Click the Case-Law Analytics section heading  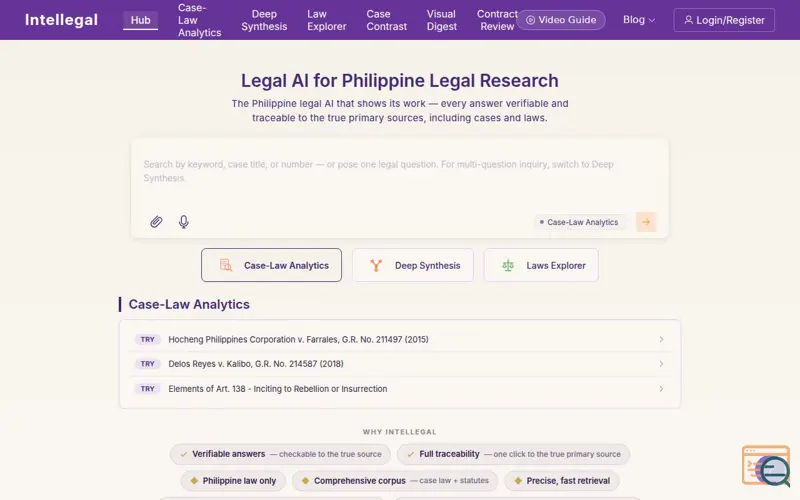coord(189,305)
